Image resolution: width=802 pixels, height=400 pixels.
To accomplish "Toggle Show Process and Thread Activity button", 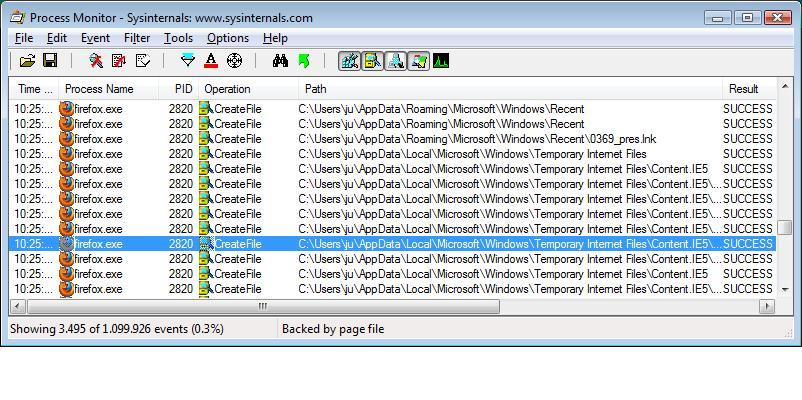I will click(418, 61).
